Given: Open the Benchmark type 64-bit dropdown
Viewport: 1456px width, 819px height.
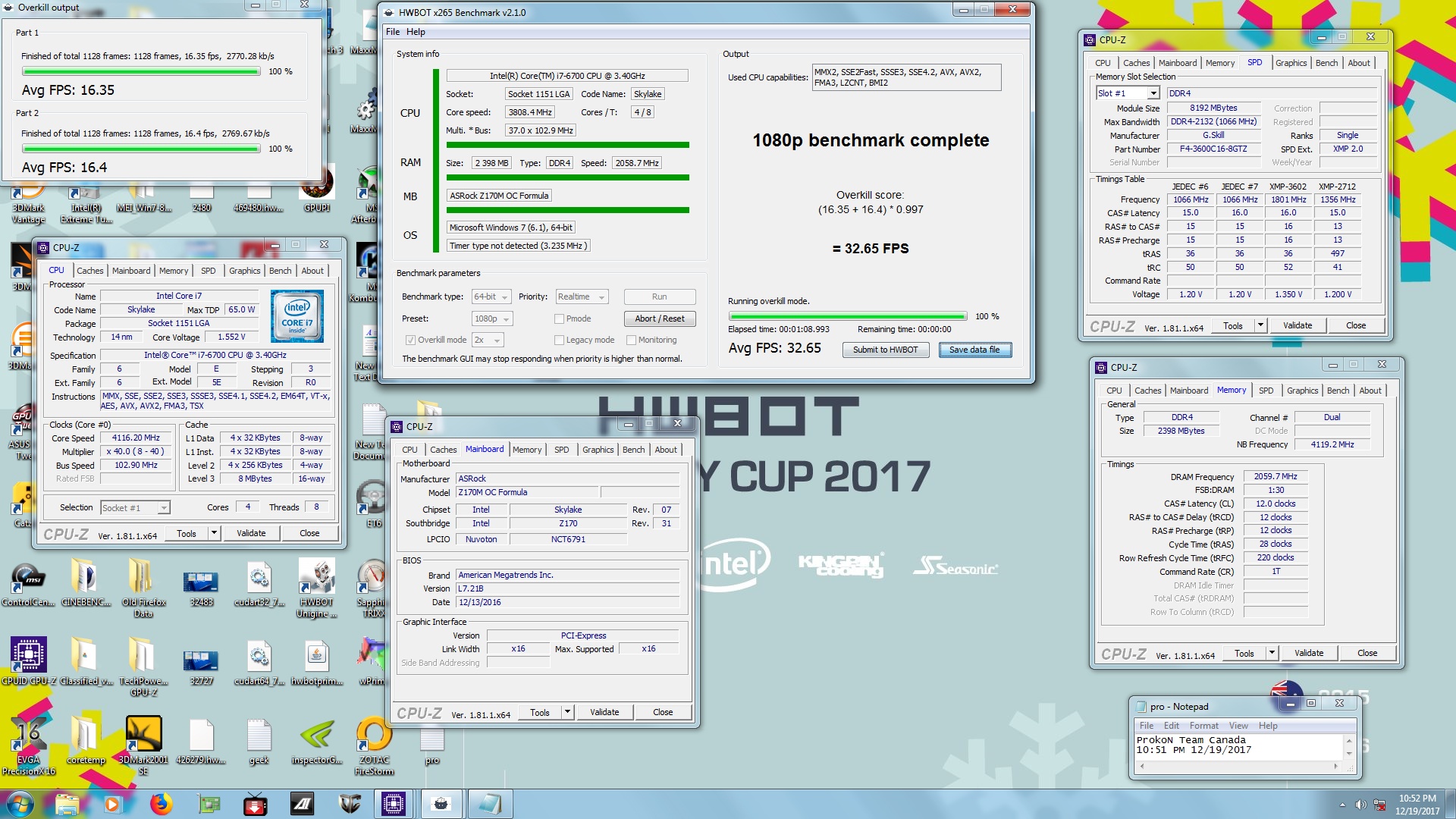Looking at the screenshot, I should [491, 297].
